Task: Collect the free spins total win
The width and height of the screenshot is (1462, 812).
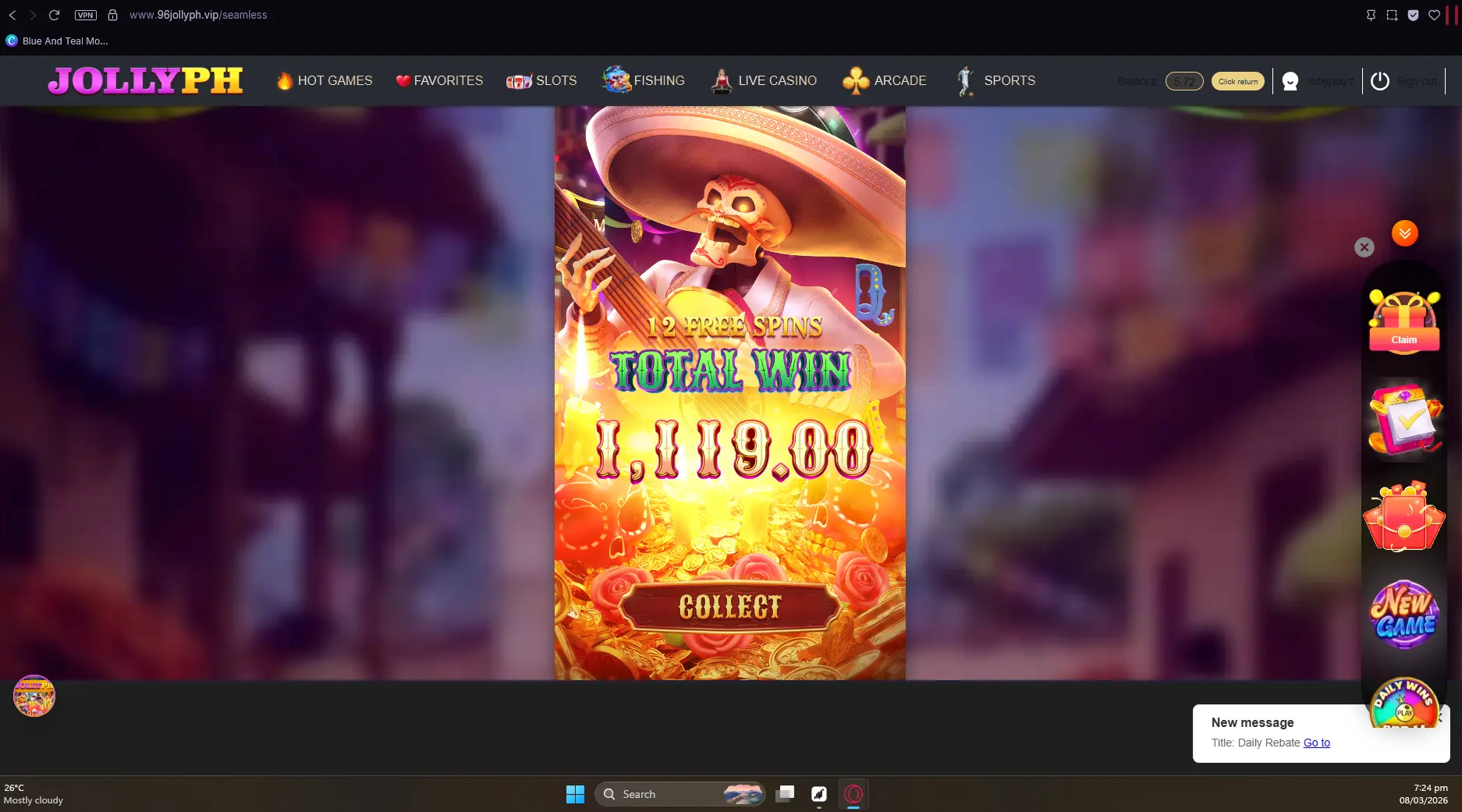Action: pos(729,606)
